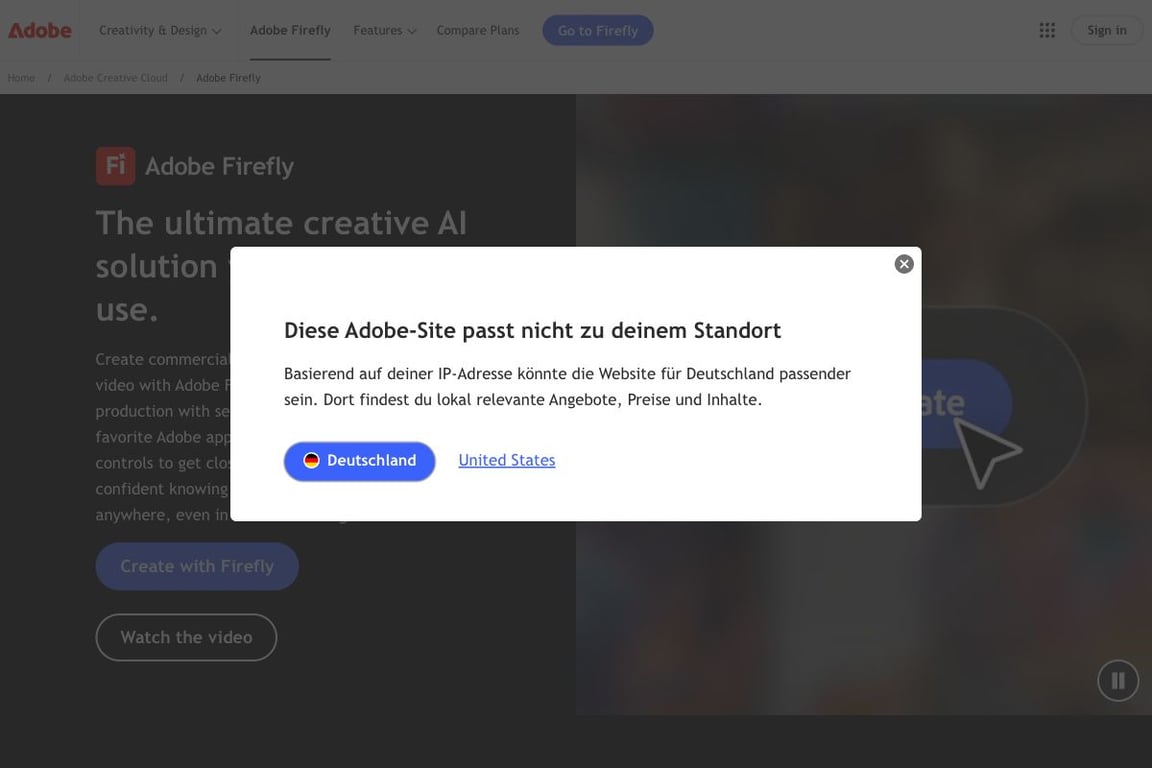The width and height of the screenshot is (1152, 768).
Task: Click the Adobe Firefly Fi logo icon
Action: click(x=115, y=166)
